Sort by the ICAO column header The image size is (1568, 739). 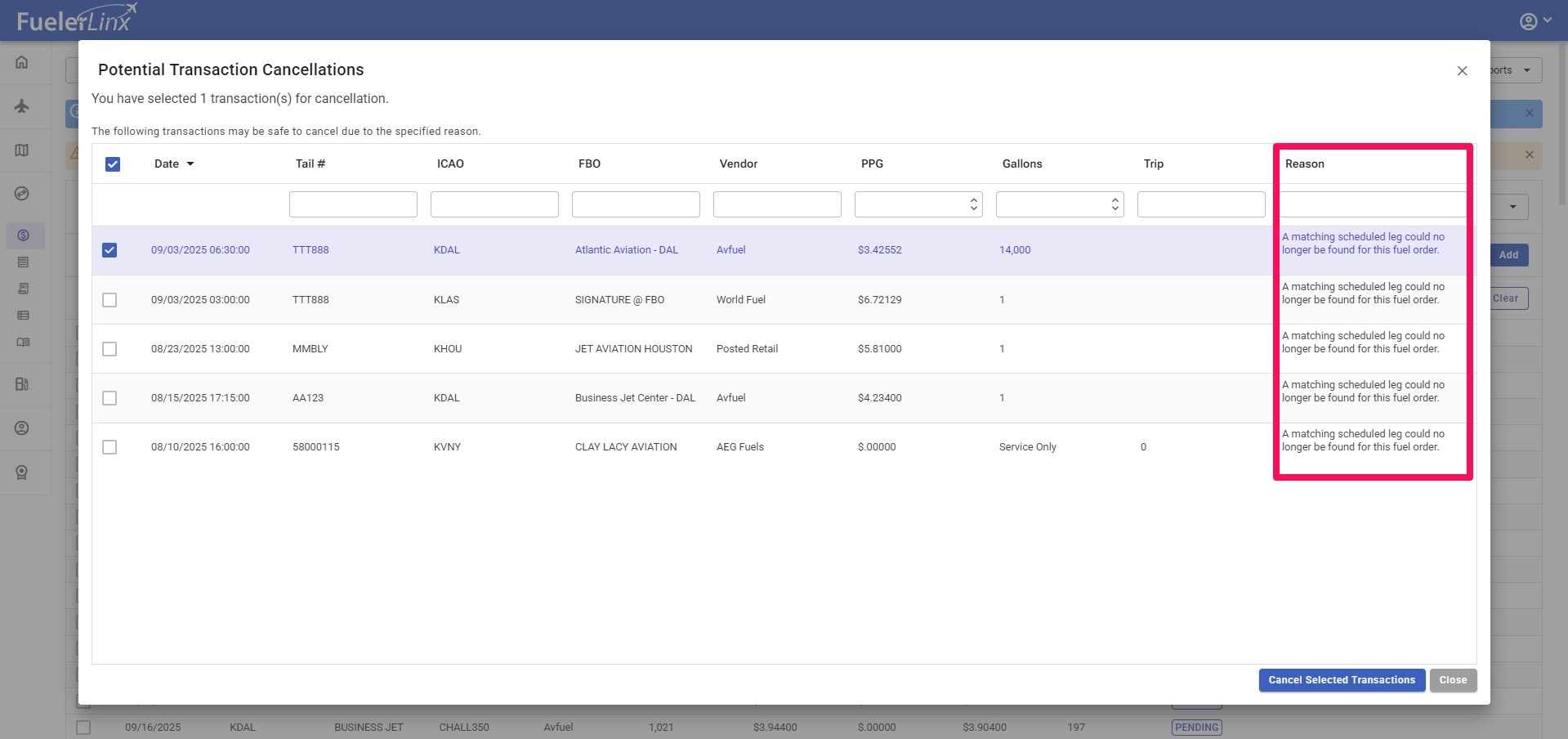point(450,164)
